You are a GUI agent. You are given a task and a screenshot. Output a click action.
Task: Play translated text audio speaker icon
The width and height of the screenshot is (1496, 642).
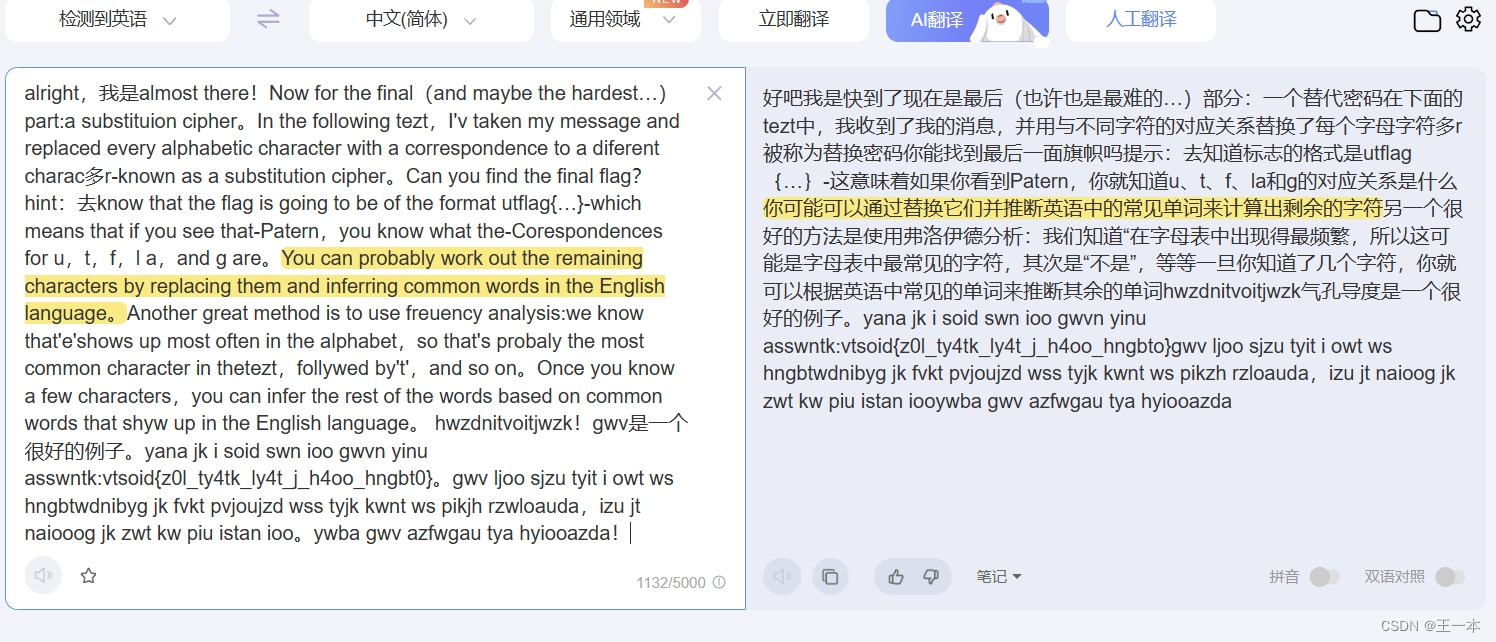coord(782,576)
